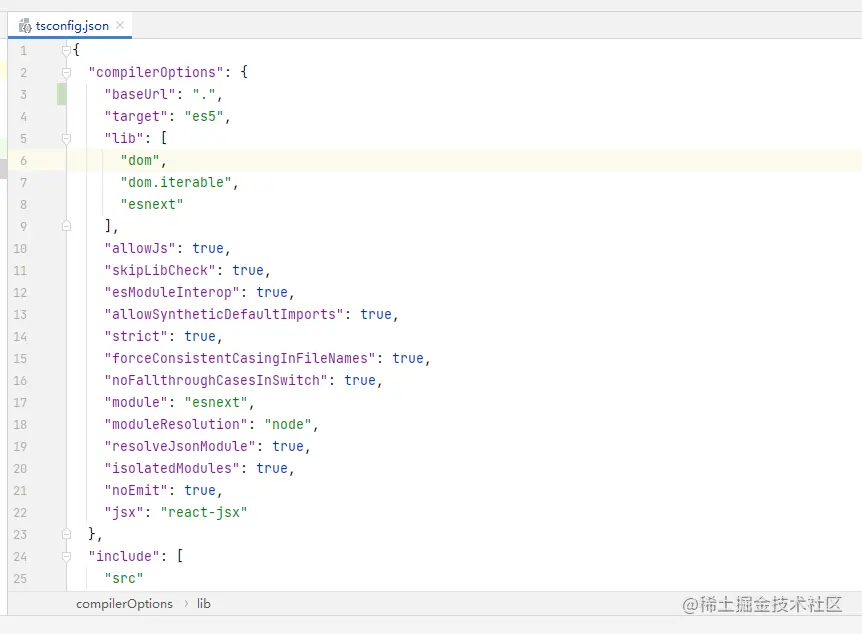The image size is (862, 634).
Task: Select compilerOptions in the breadcrumb bar
Action: [124, 604]
